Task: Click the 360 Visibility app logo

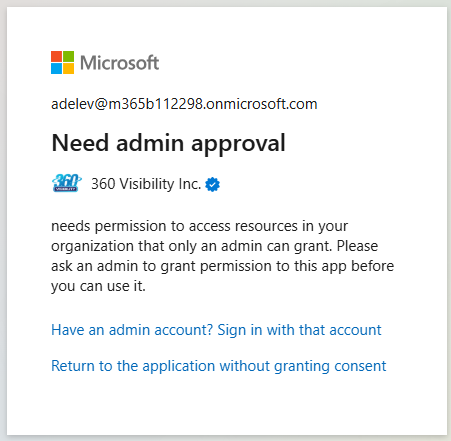Action: pyautogui.click(x=67, y=183)
